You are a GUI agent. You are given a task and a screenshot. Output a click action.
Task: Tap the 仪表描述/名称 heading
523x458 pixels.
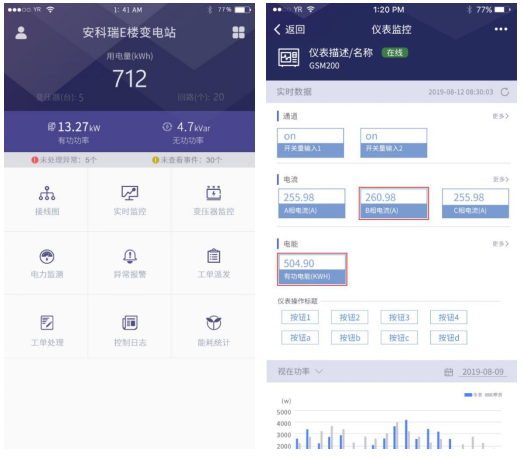[341, 53]
